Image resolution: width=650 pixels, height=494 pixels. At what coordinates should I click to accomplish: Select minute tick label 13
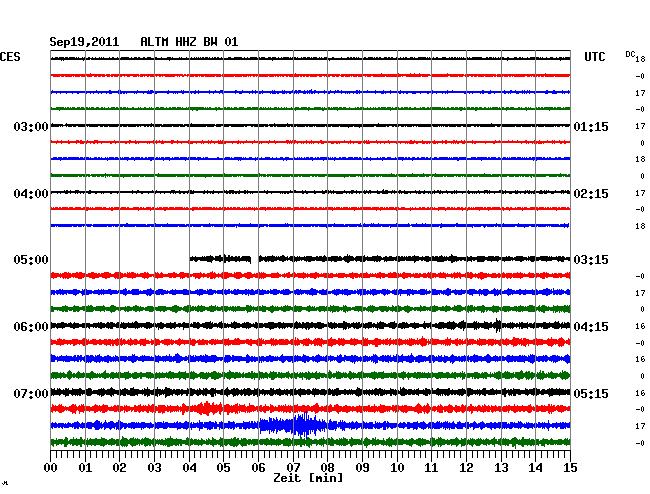pyautogui.click(x=501, y=467)
